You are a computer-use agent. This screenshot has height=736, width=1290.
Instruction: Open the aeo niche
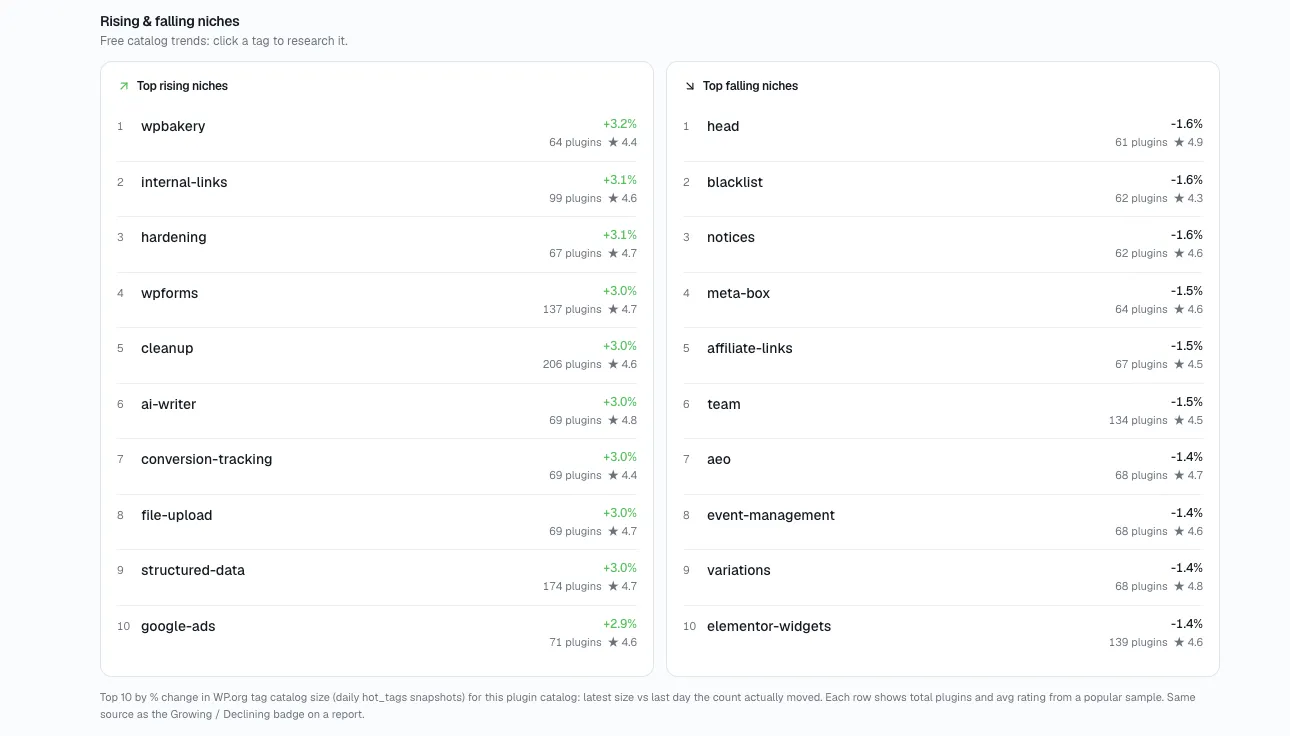(x=719, y=459)
